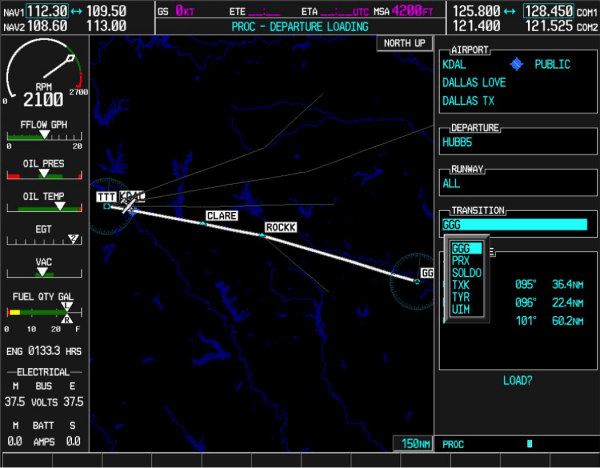The height and width of the screenshot is (468, 600).
Task: Click the PROC page group label
Action: [453, 445]
